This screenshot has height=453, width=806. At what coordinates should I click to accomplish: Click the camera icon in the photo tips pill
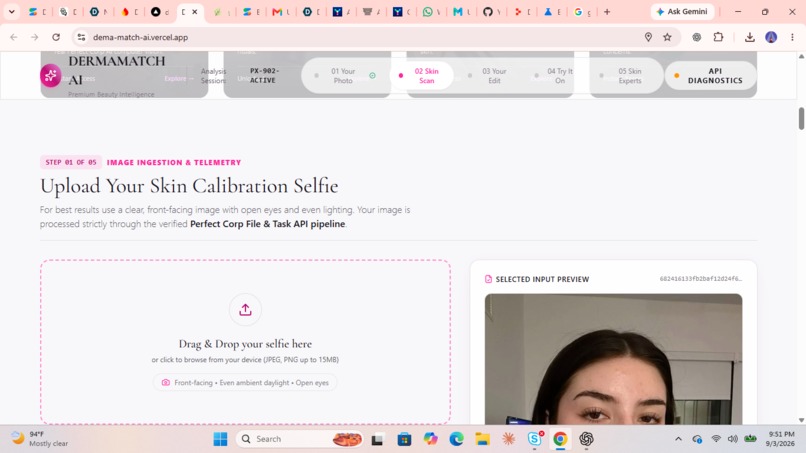pos(166,383)
